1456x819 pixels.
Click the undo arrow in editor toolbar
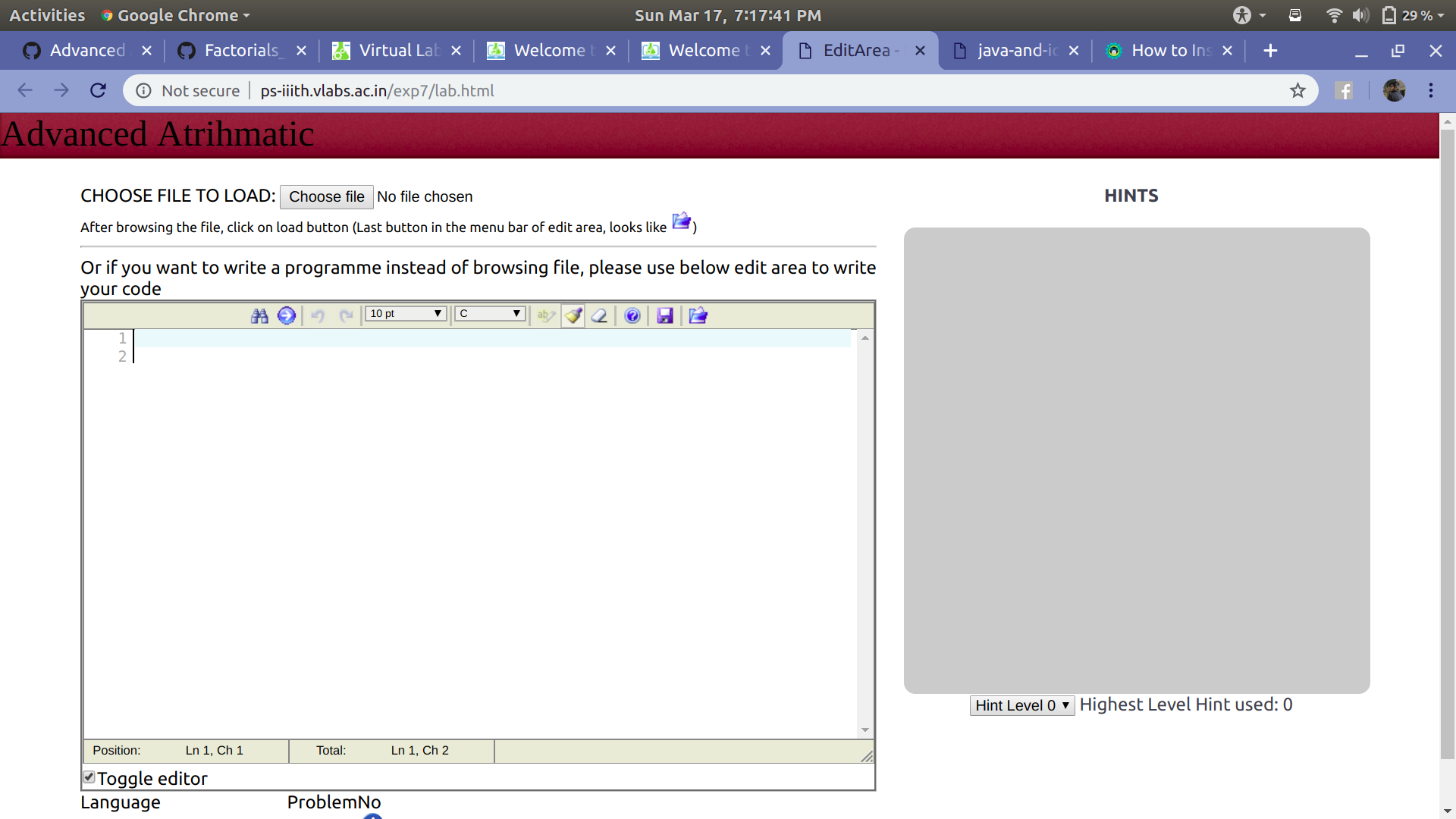318,315
